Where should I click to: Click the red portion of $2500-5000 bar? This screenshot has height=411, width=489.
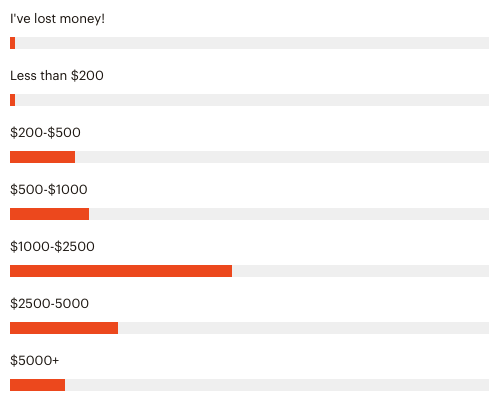(64, 328)
